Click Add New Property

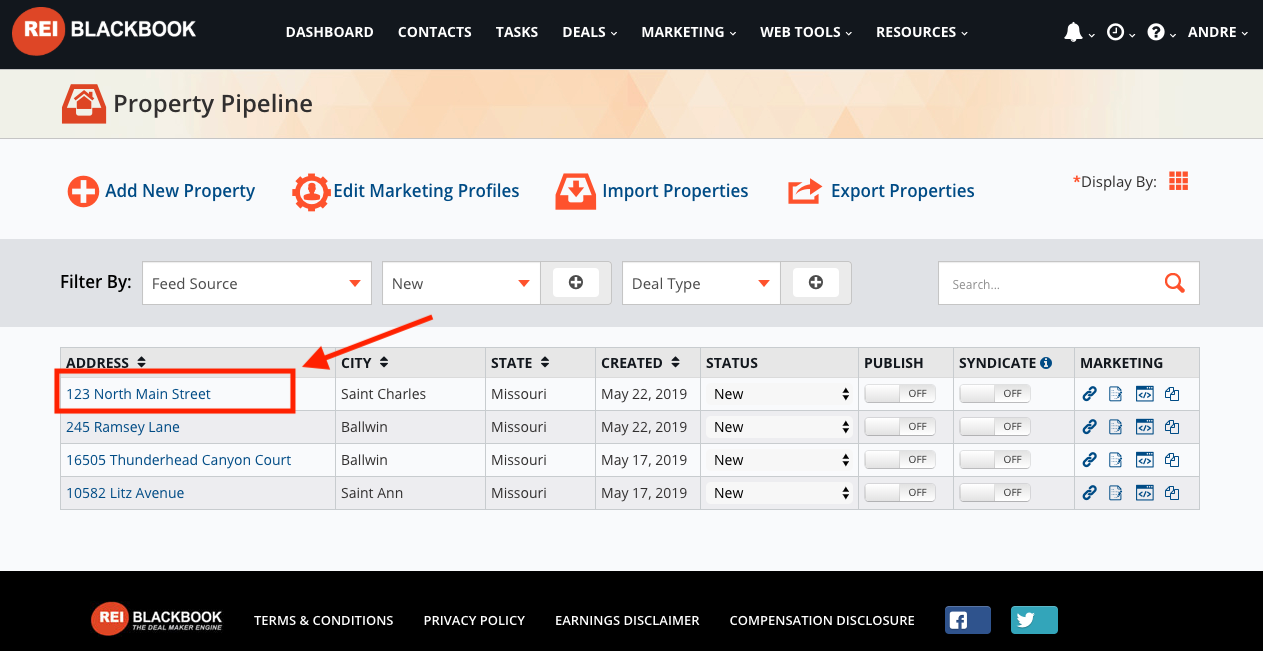161,191
